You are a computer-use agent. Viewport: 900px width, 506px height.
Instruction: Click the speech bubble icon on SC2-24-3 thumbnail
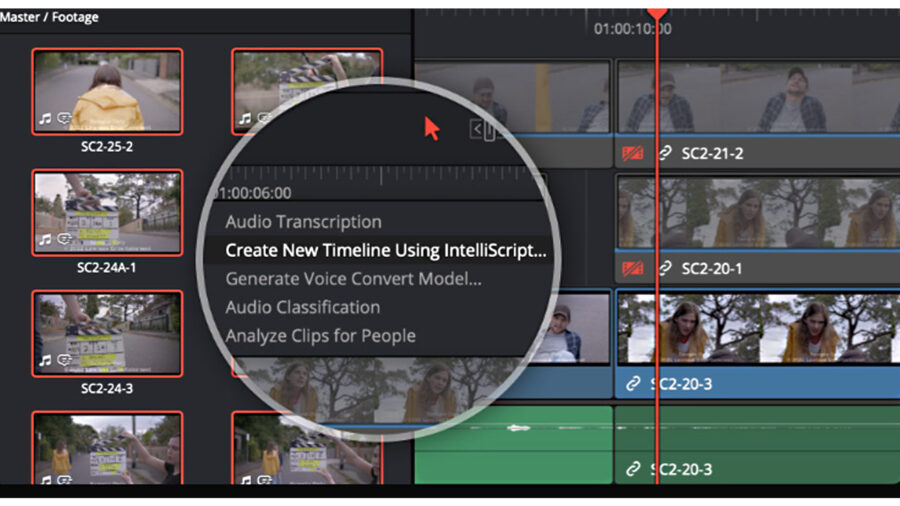pyautogui.click(x=64, y=360)
